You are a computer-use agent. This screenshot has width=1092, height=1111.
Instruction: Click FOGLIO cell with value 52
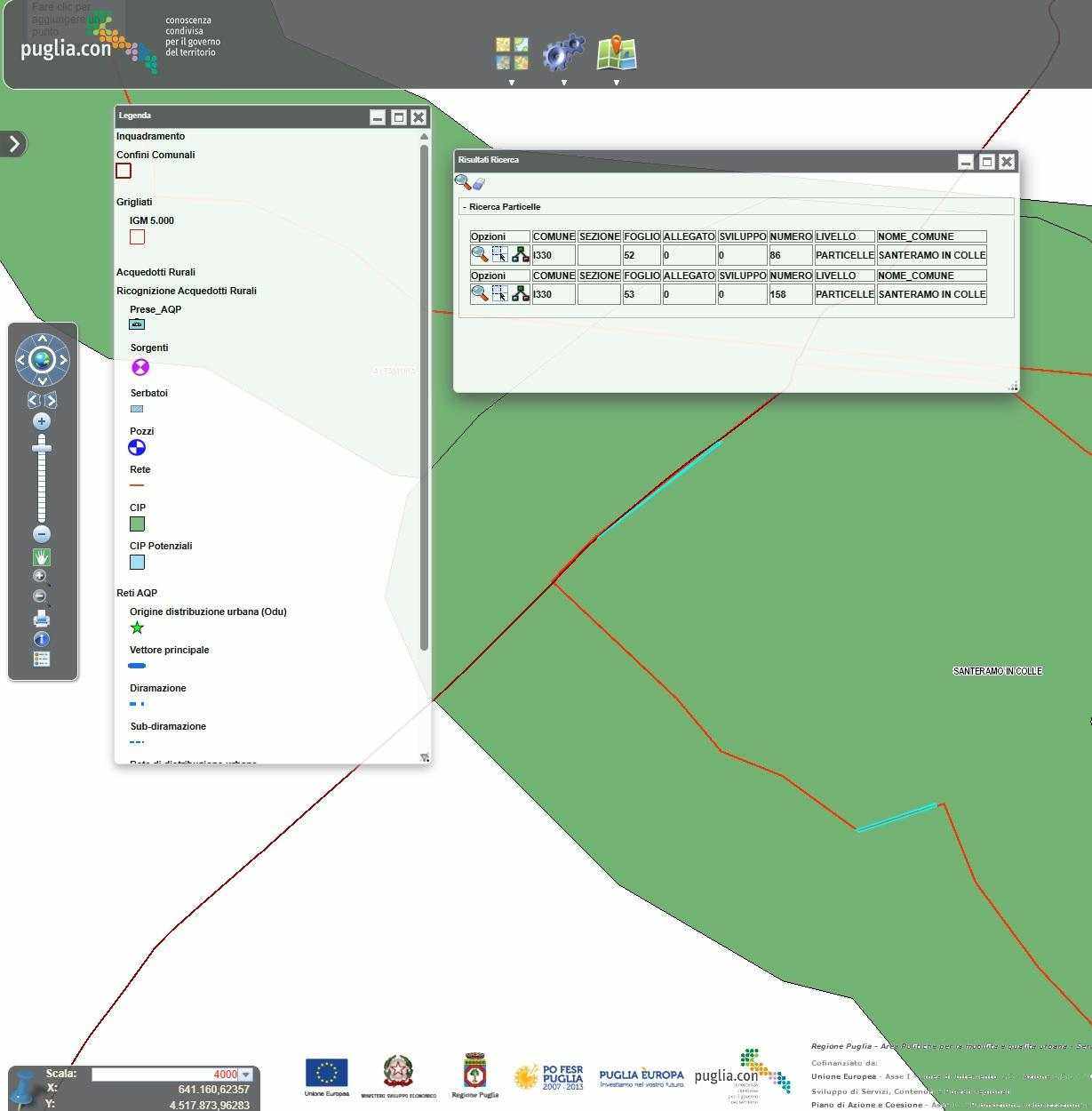(642, 255)
